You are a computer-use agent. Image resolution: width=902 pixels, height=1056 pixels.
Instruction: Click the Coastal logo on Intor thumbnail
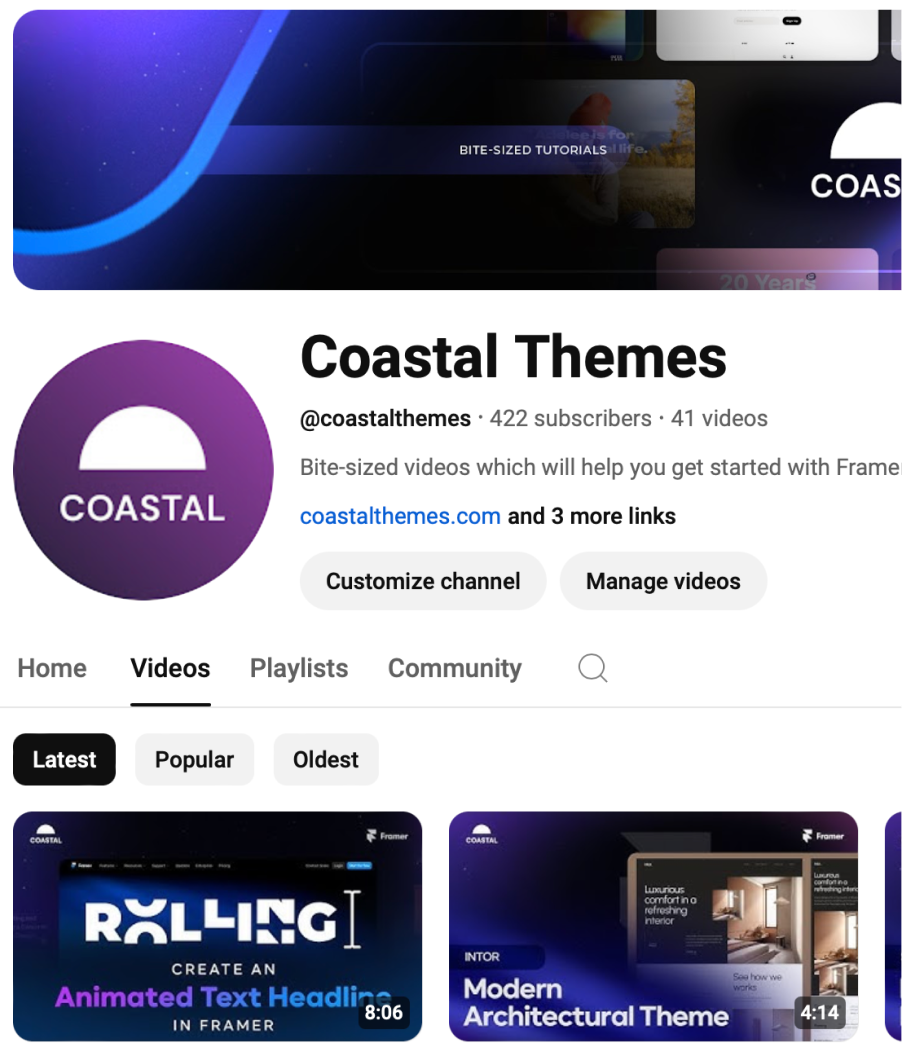pos(482,834)
